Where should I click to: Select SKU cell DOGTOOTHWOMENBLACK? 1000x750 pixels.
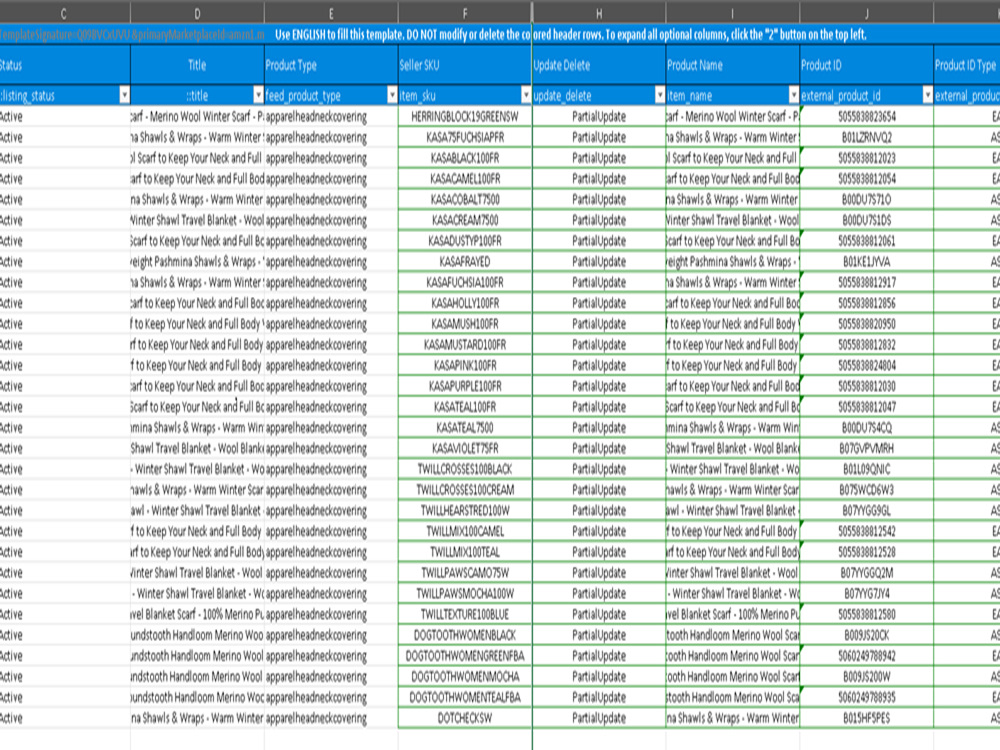click(465, 635)
